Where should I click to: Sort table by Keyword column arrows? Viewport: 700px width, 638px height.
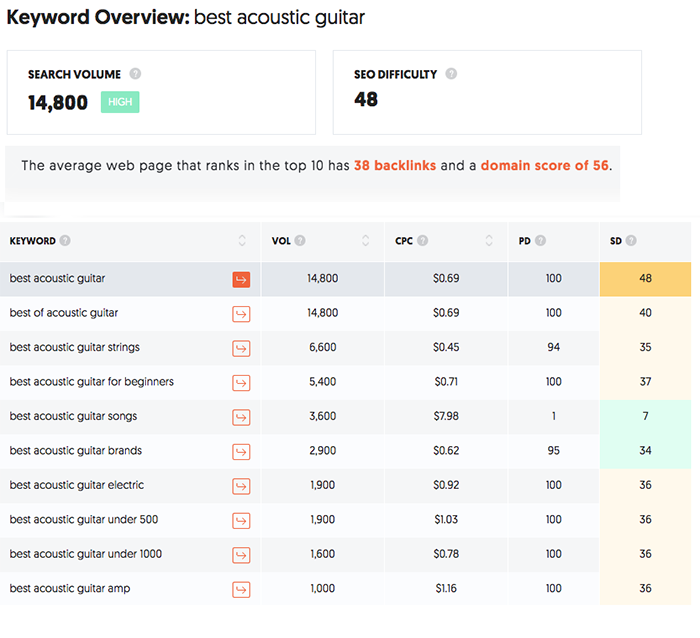click(242, 241)
